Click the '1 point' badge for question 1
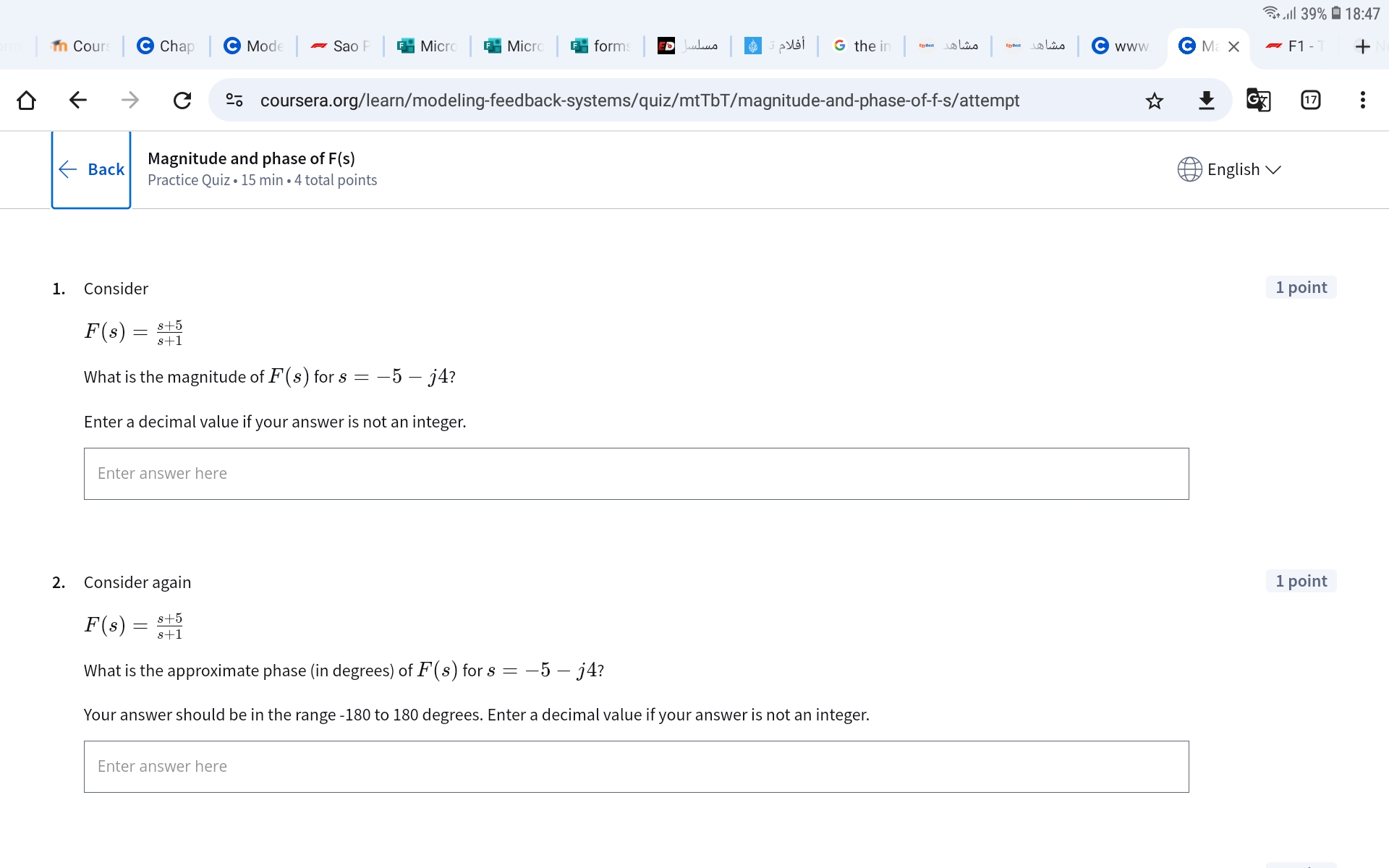The width and height of the screenshot is (1389, 868). (x=1301, y=287)
